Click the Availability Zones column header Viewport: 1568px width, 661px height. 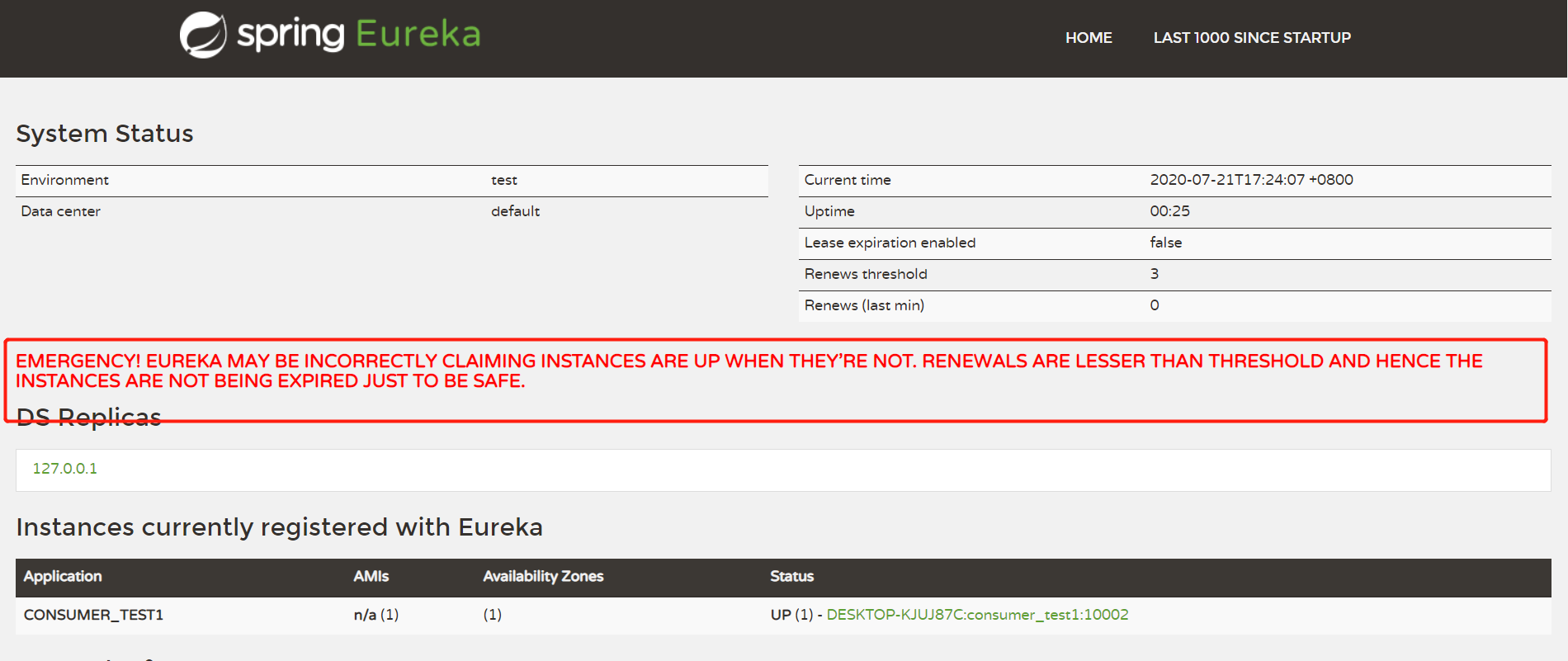tap(543, 576)
